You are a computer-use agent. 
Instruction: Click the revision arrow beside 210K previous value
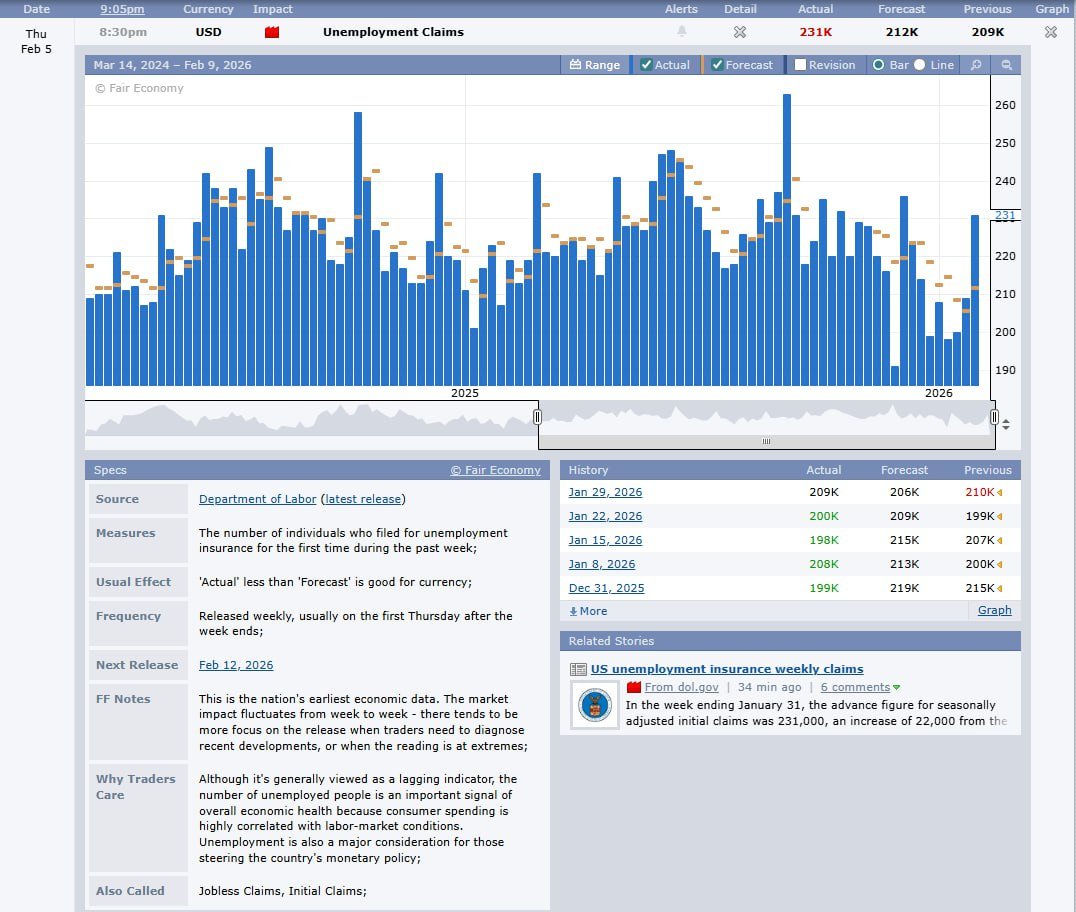pos(1000,493)
